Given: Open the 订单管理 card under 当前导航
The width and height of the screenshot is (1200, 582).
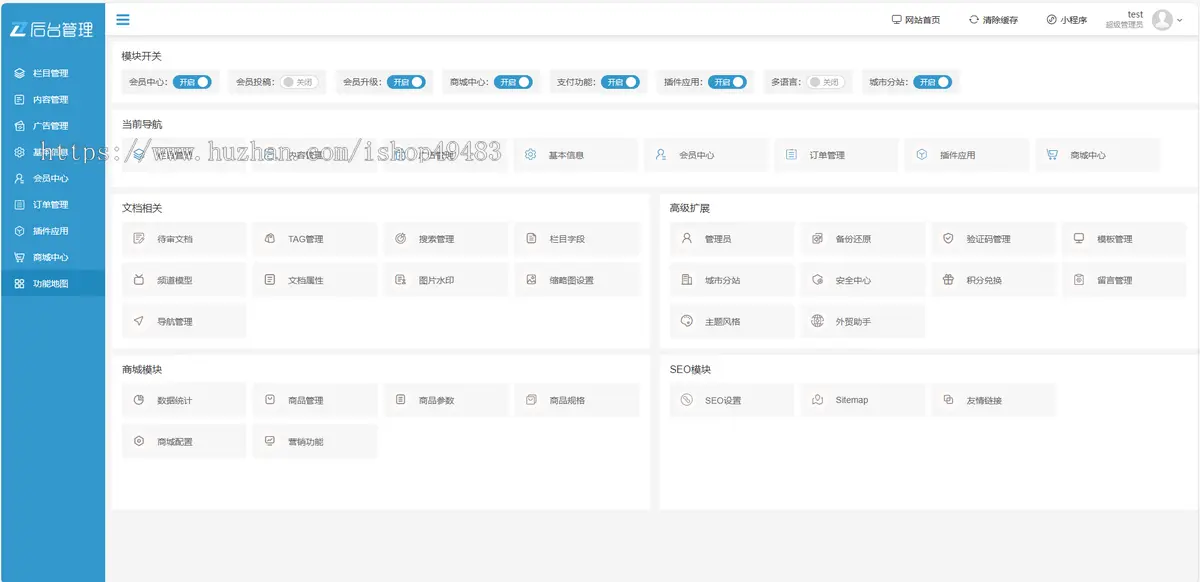Looking at the screenshot, I should (837, 155).
